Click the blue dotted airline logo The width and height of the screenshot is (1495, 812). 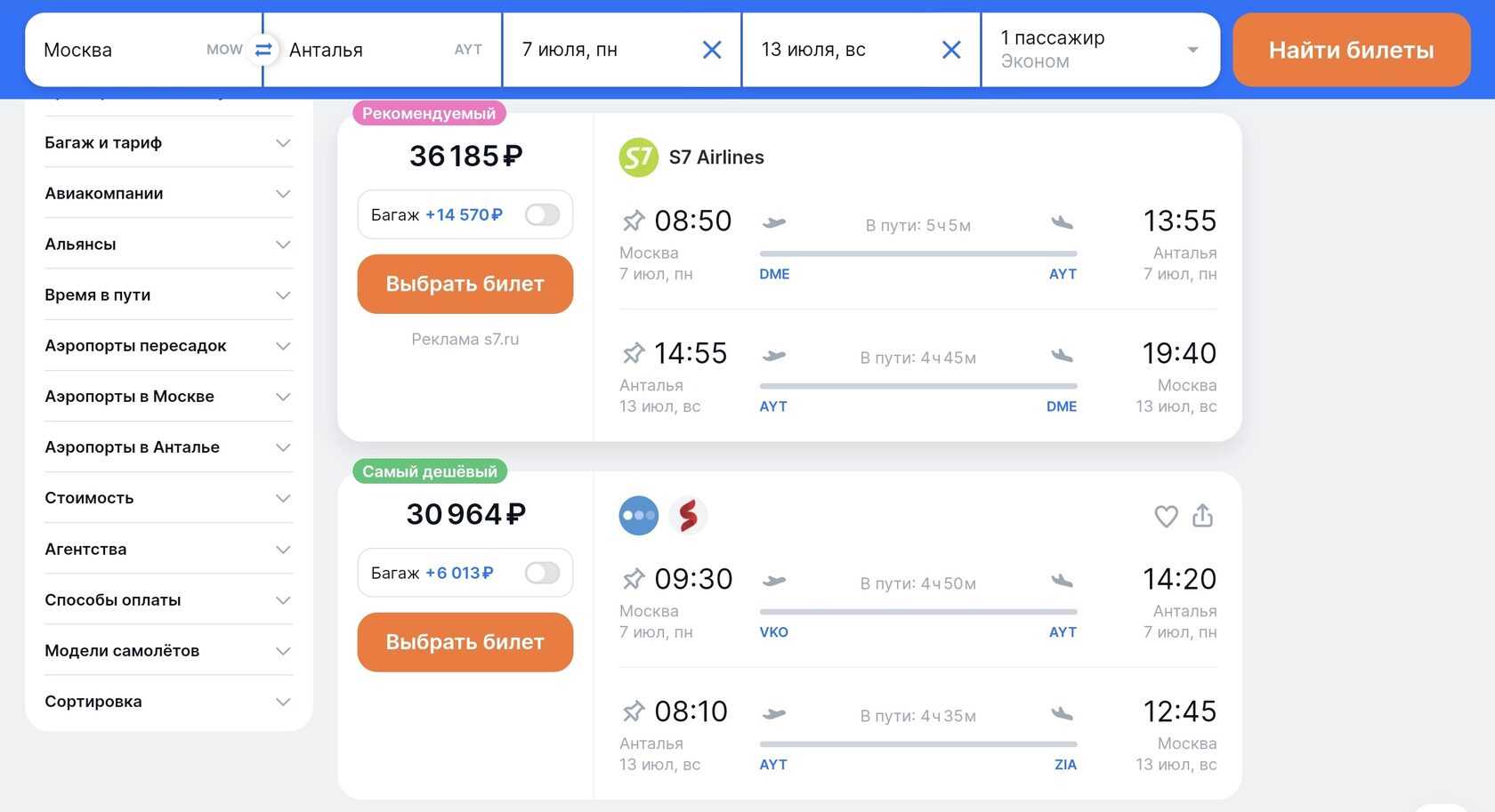638,515
